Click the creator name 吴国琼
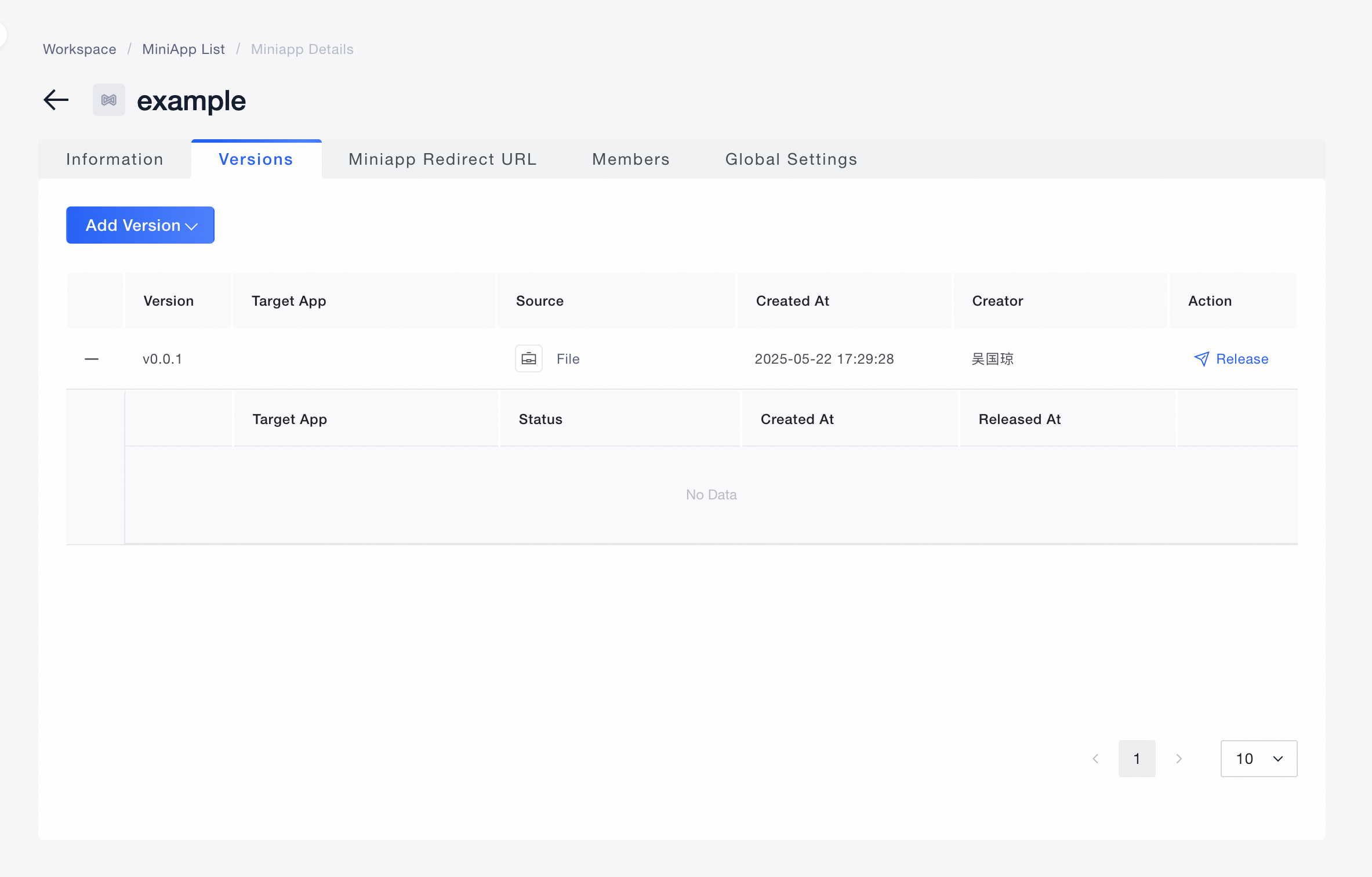1372x877 pixels. 993,359
